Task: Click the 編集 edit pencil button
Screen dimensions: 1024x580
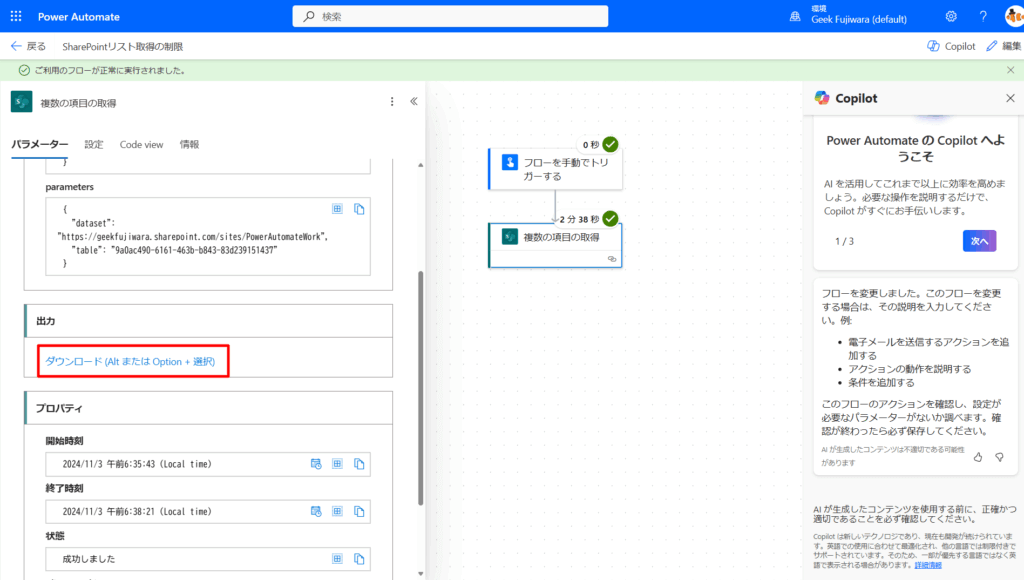Action: pyautogui.click(x=1004, y=46)
